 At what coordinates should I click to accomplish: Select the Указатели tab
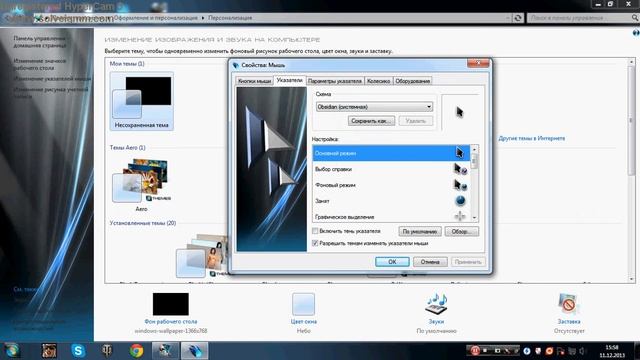click(x=289, y=80)
